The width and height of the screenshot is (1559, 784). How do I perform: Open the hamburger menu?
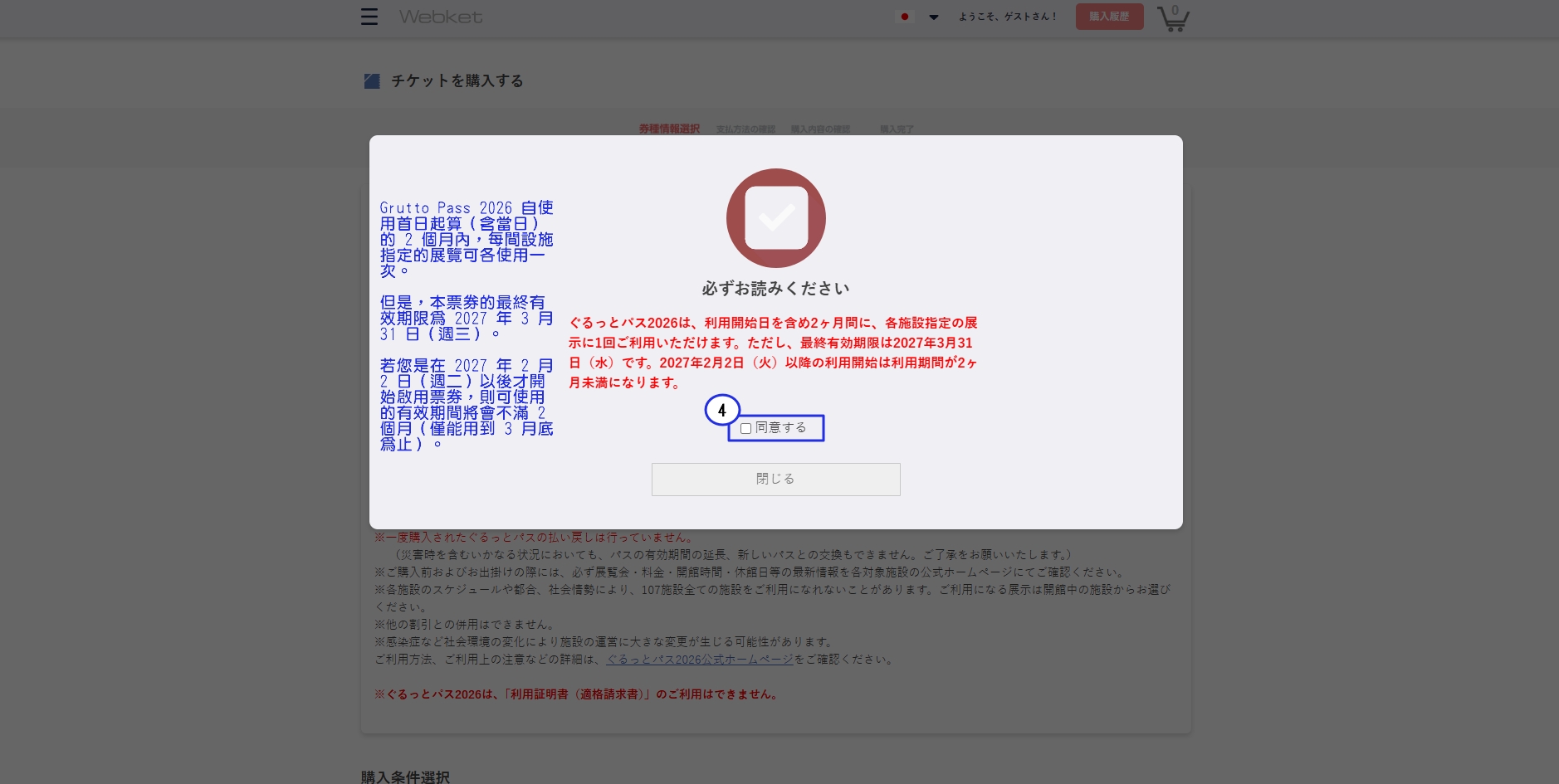[x=369, y=17]
